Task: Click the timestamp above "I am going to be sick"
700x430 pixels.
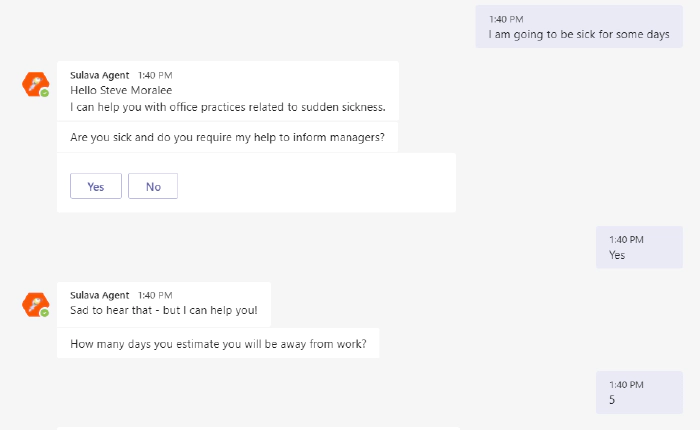Action: pyautogui.click(x=506, y=19)
